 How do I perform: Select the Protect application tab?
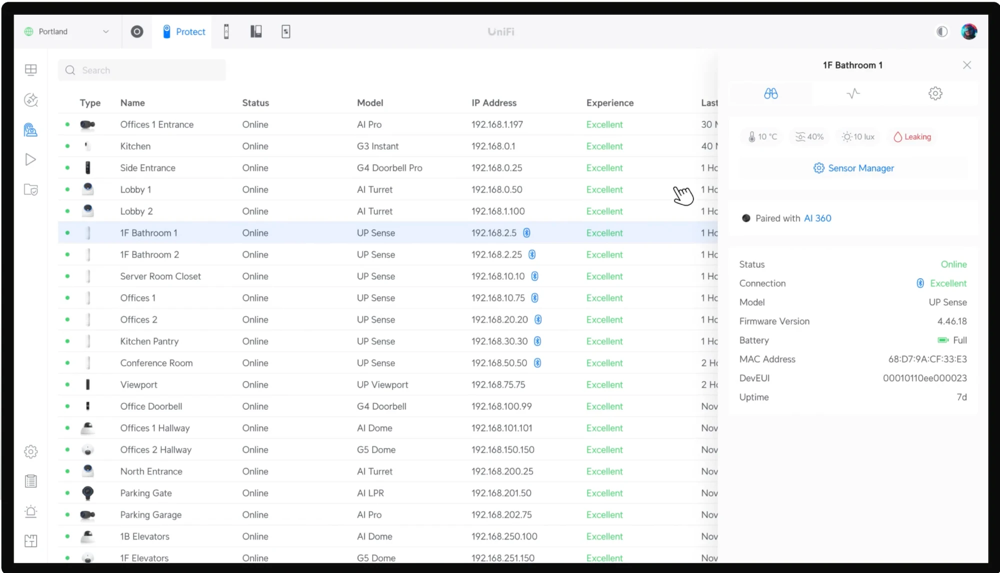click(x=184, y=31)
